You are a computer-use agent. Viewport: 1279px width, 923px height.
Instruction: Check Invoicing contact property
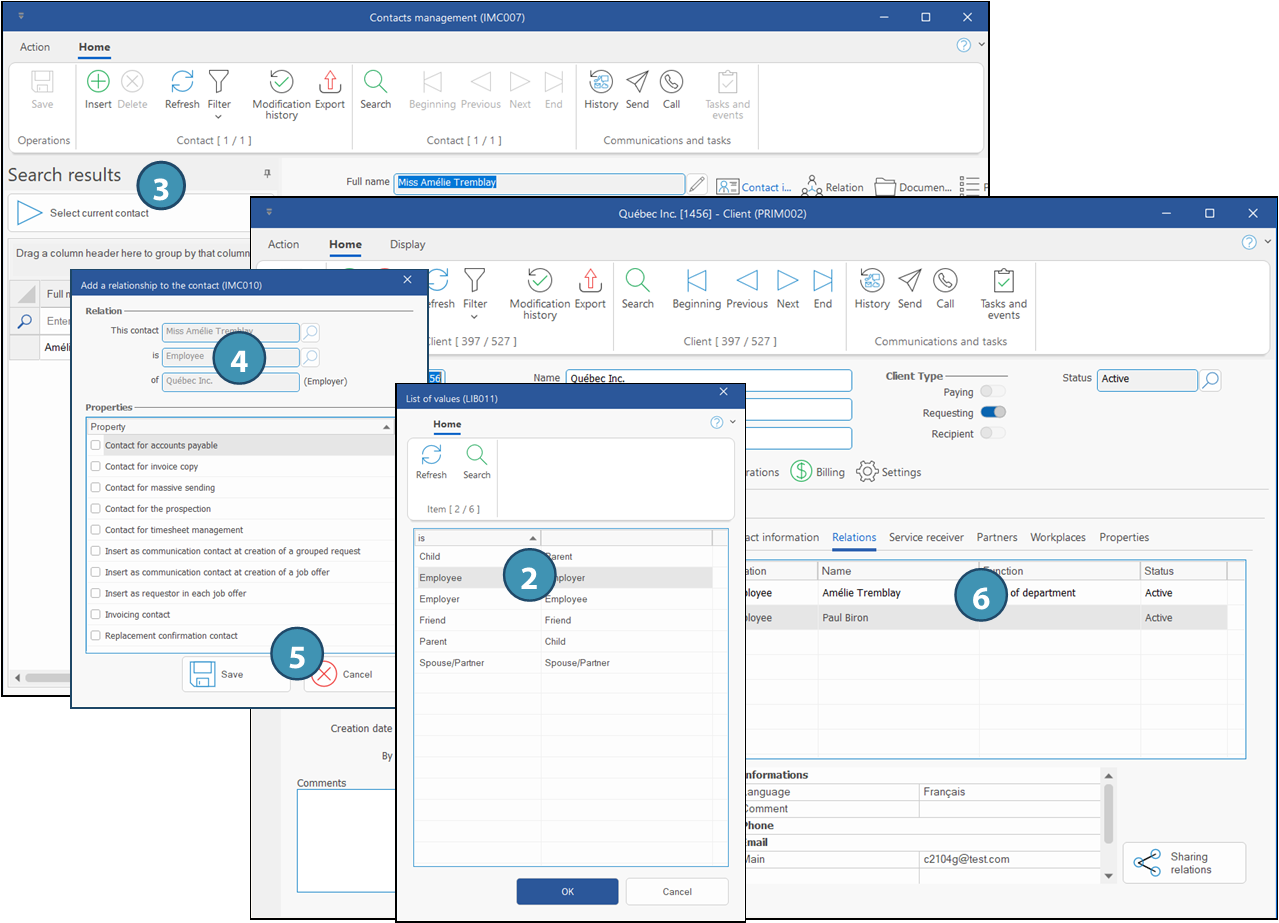95,615
